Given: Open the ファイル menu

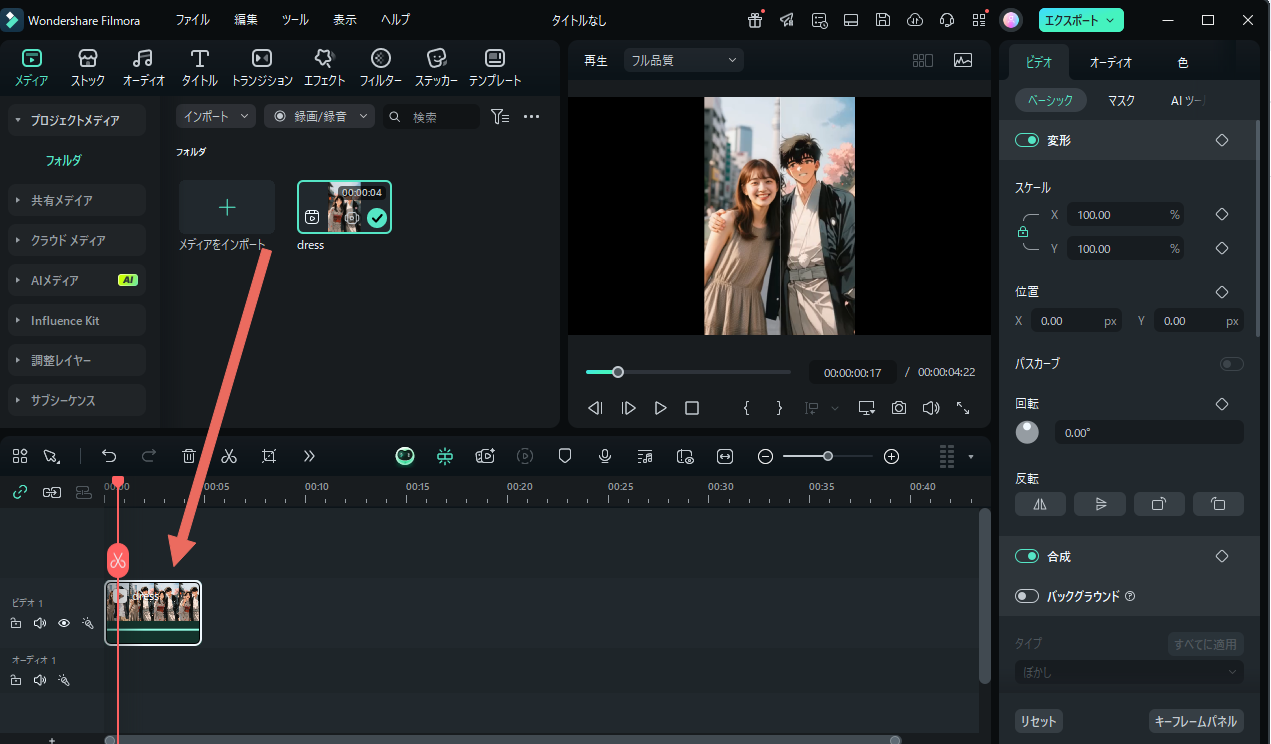Looking at the screenshot, I should pos(193,20).
